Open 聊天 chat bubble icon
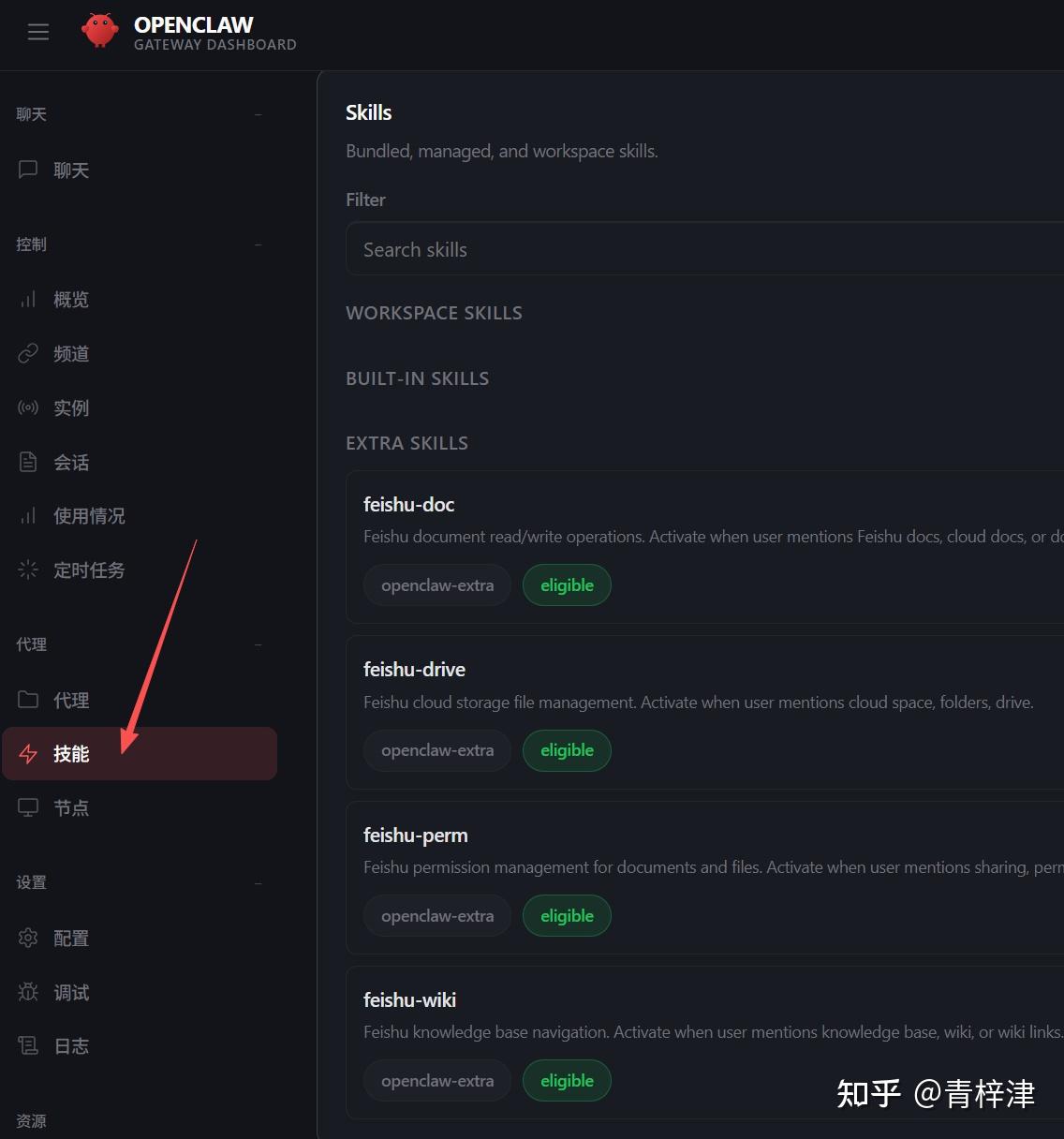 click(28, 170)
